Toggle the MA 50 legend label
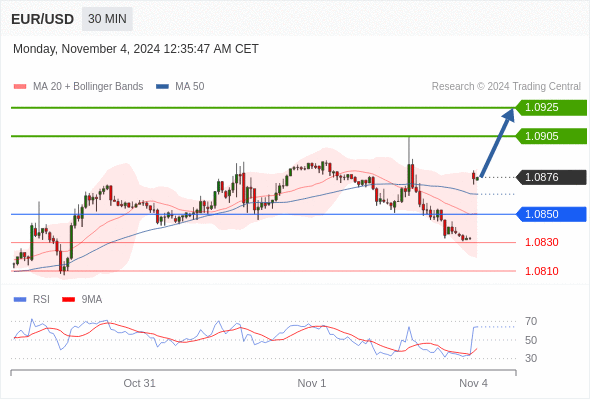This screenshot has height=400, width=590. point(190,87)
